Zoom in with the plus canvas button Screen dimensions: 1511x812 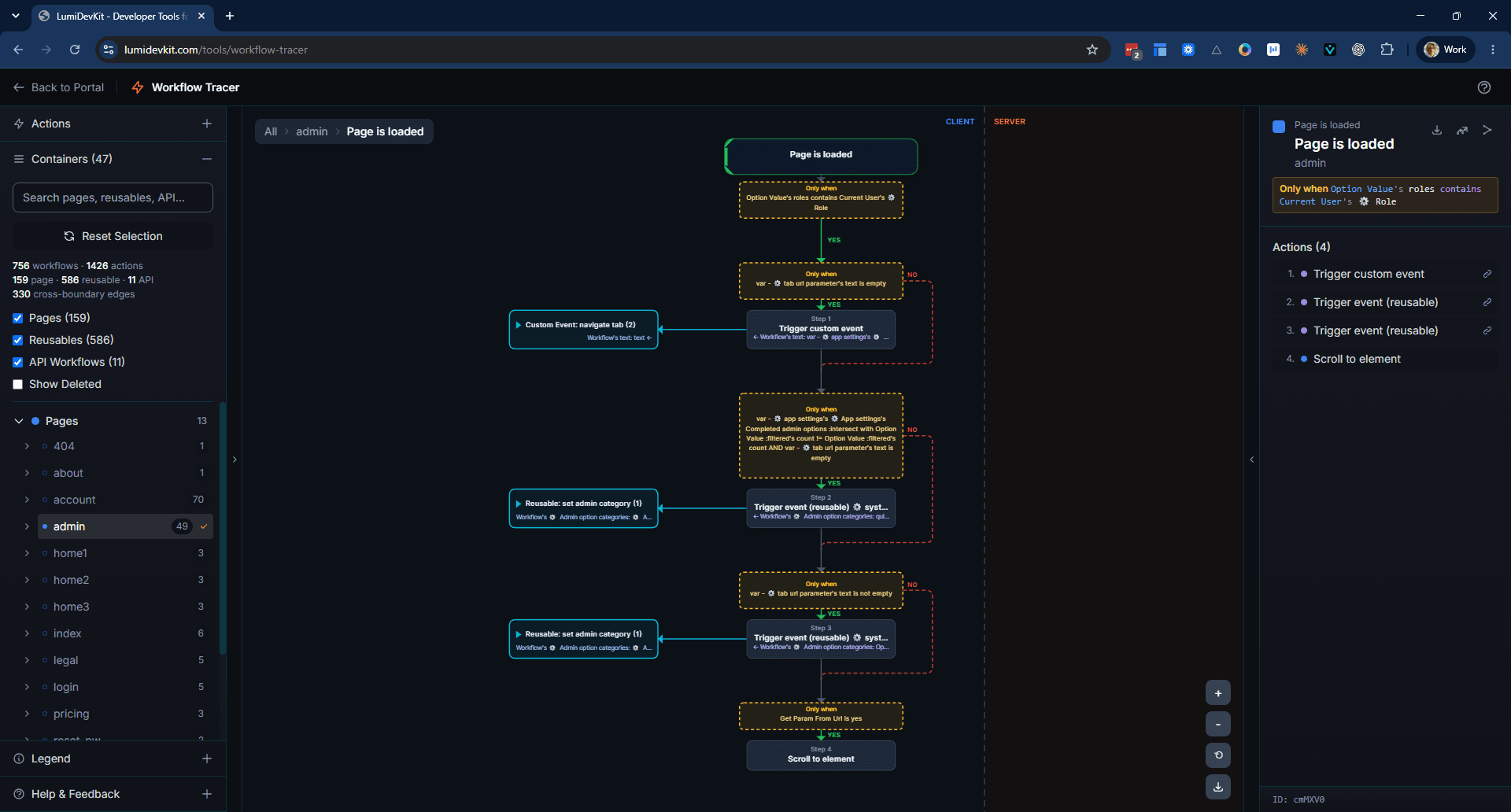(1218, 693)
